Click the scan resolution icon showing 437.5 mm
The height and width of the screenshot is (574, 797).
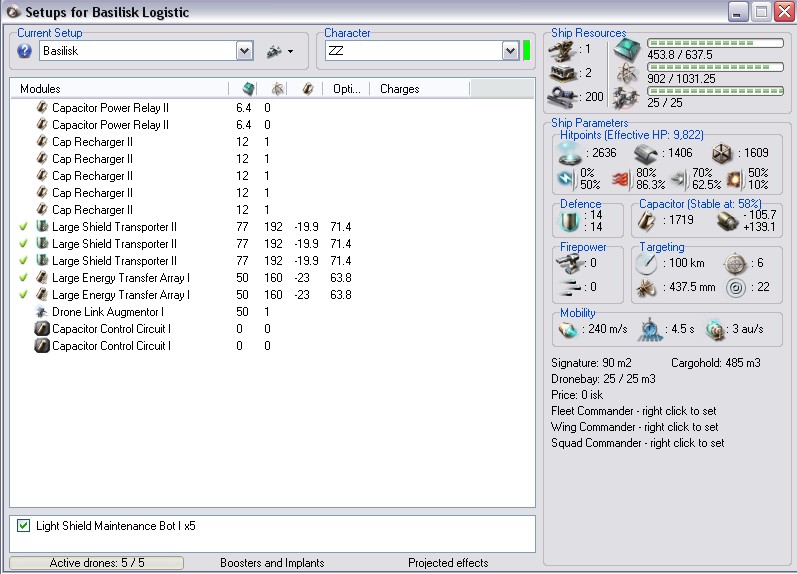pos(647,288)
